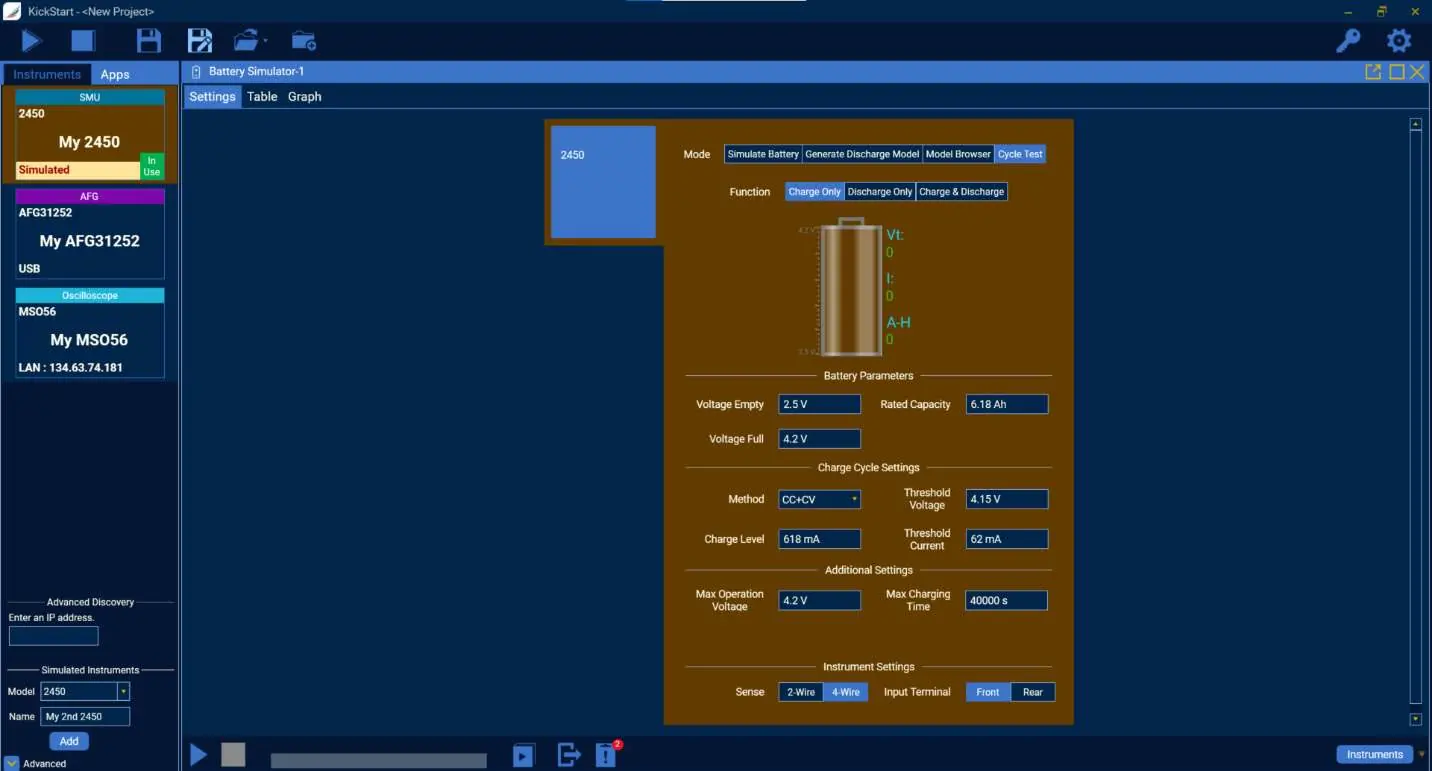Switch to the Instruments tab

(47, 74)
